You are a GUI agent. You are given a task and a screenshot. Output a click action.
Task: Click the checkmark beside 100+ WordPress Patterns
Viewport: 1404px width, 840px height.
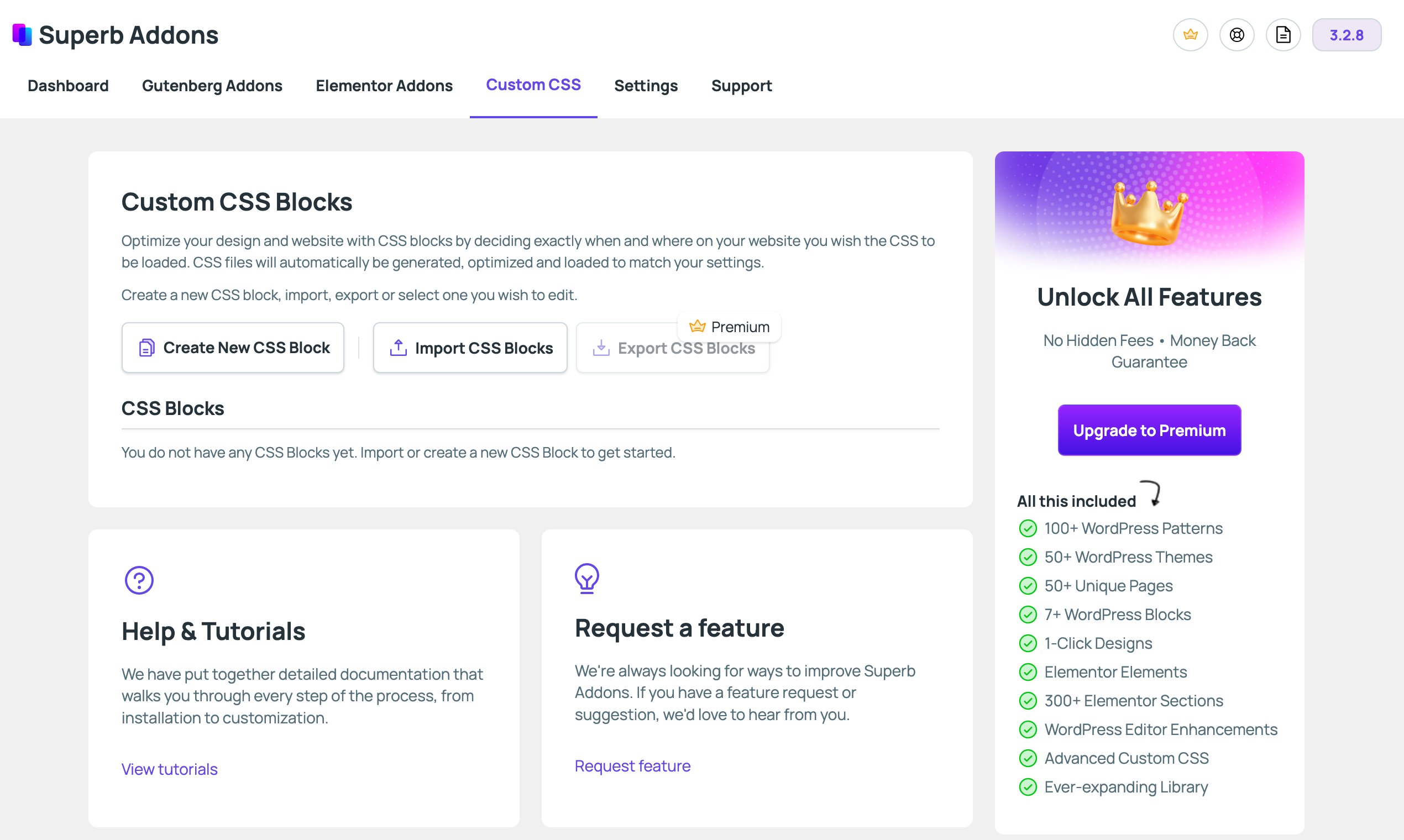tap(1027, 528)
